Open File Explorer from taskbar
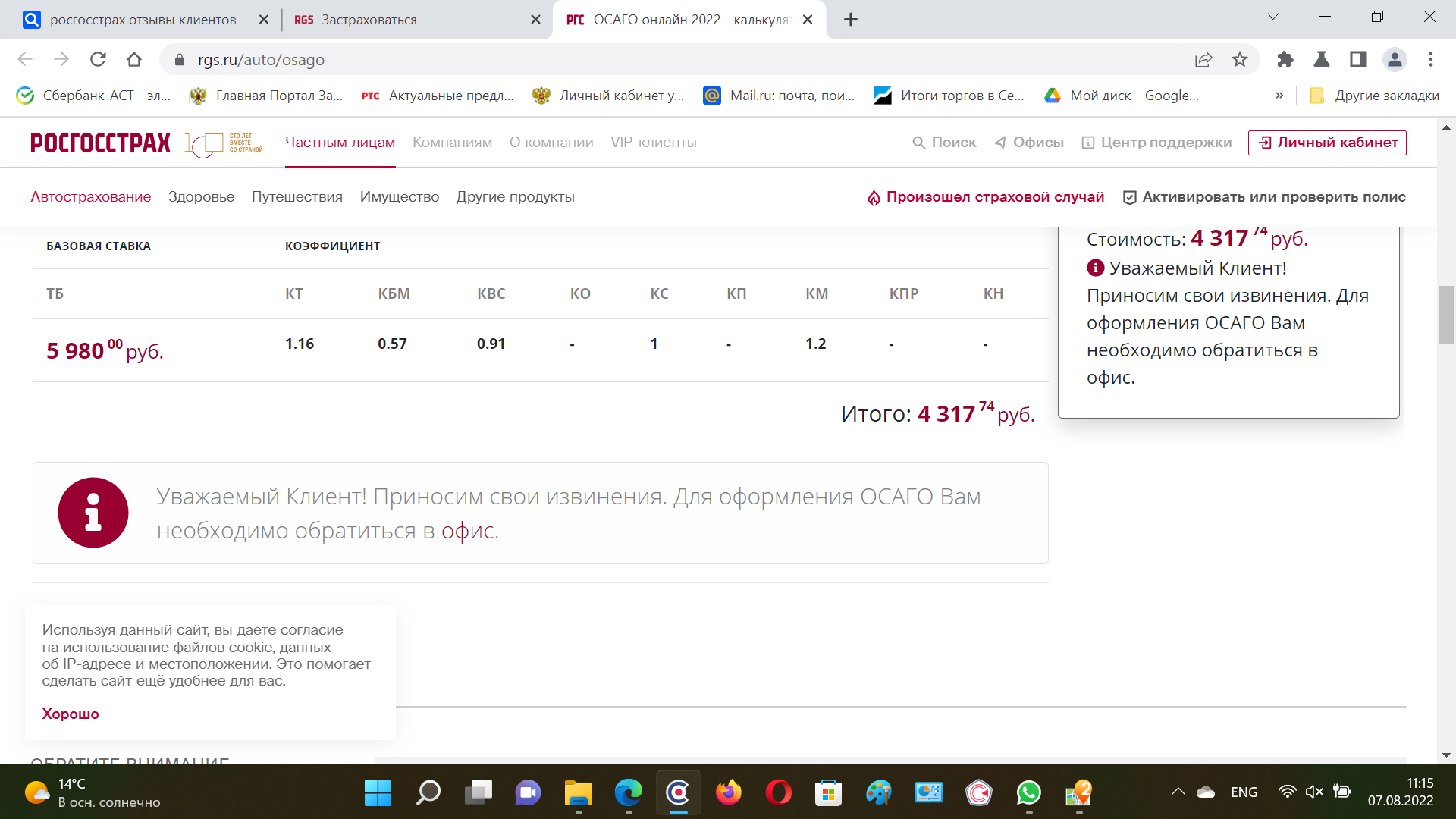The width and height of the screenshot is (1456, 819). click(579, 793)
